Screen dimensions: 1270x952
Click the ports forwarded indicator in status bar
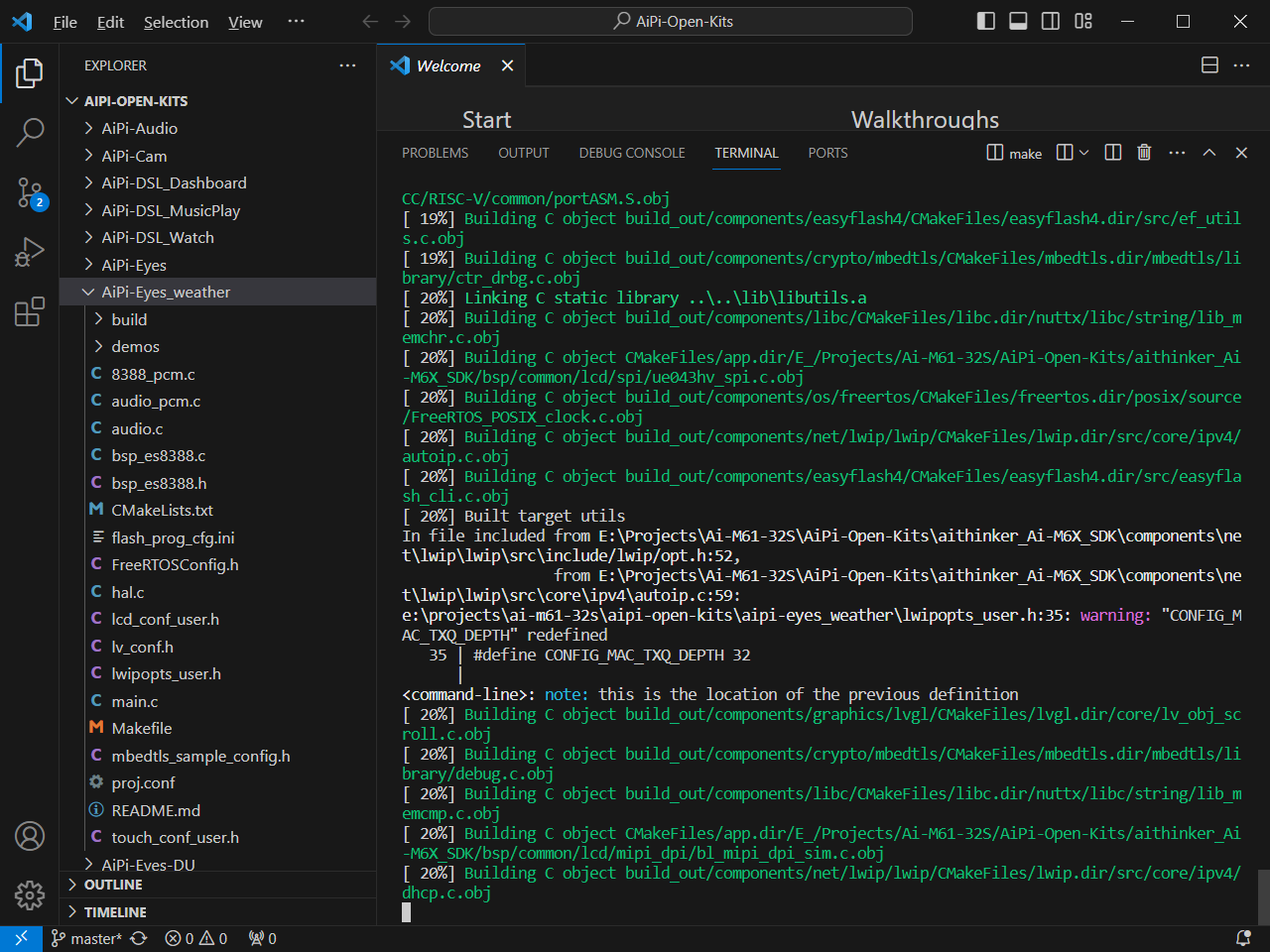[263, 938]
